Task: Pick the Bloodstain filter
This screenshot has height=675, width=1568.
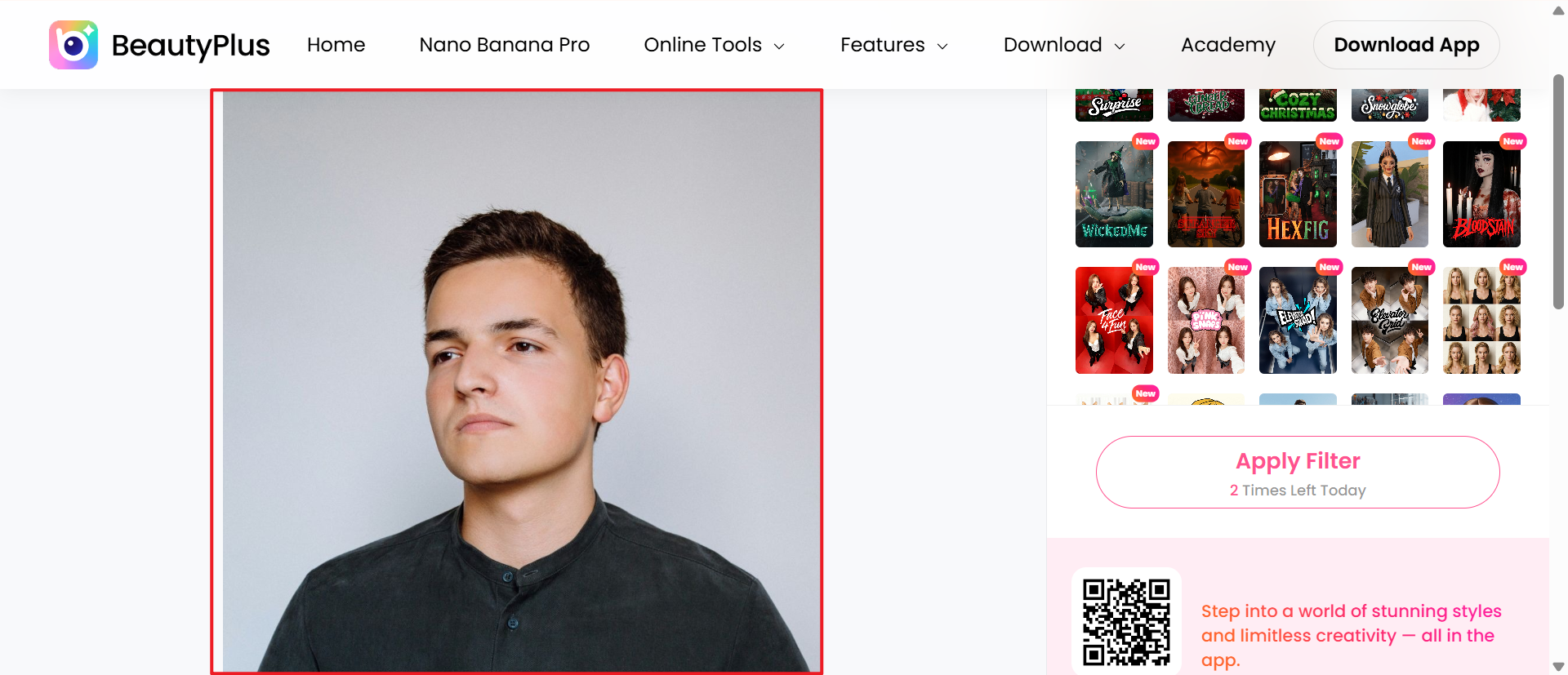Action: coord(1481,194)
